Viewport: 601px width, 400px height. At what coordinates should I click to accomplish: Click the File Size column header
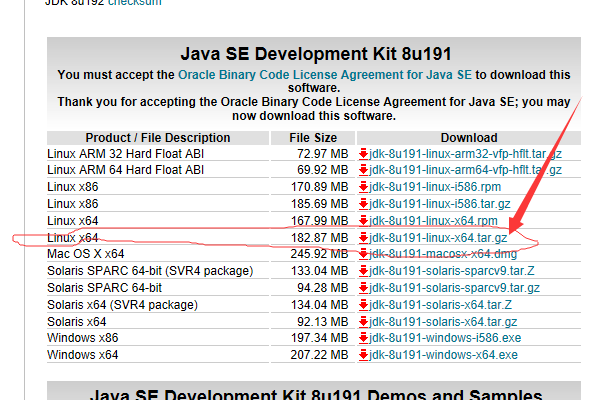pyautogui.click(x=313, y=138)
